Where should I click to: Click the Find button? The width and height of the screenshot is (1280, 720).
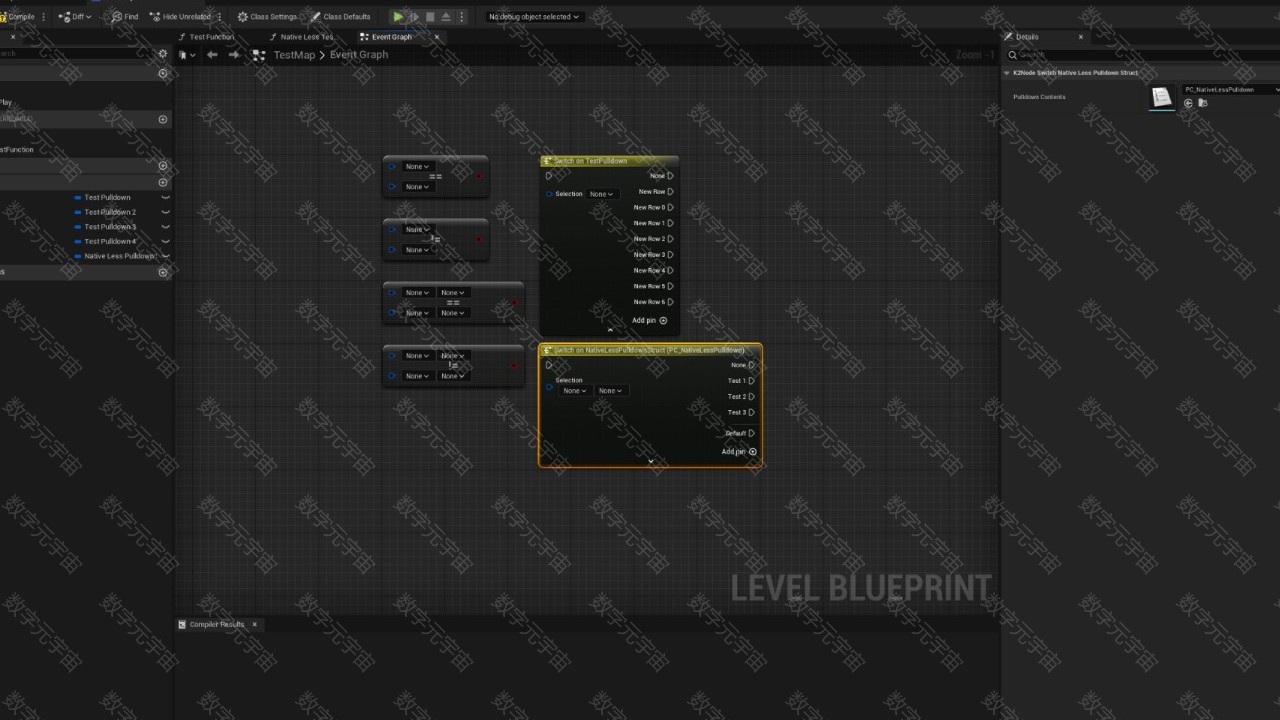tap(125, 16)
